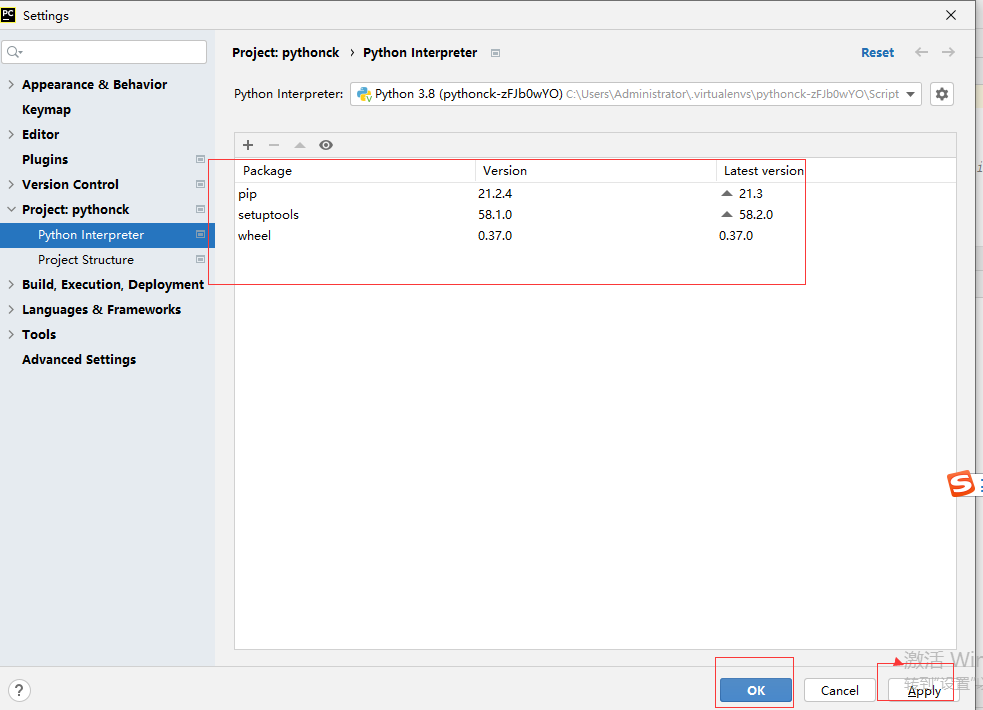Click pip latest version 21.3
This screenshot has height=710, width=983.
coord(750,194)
